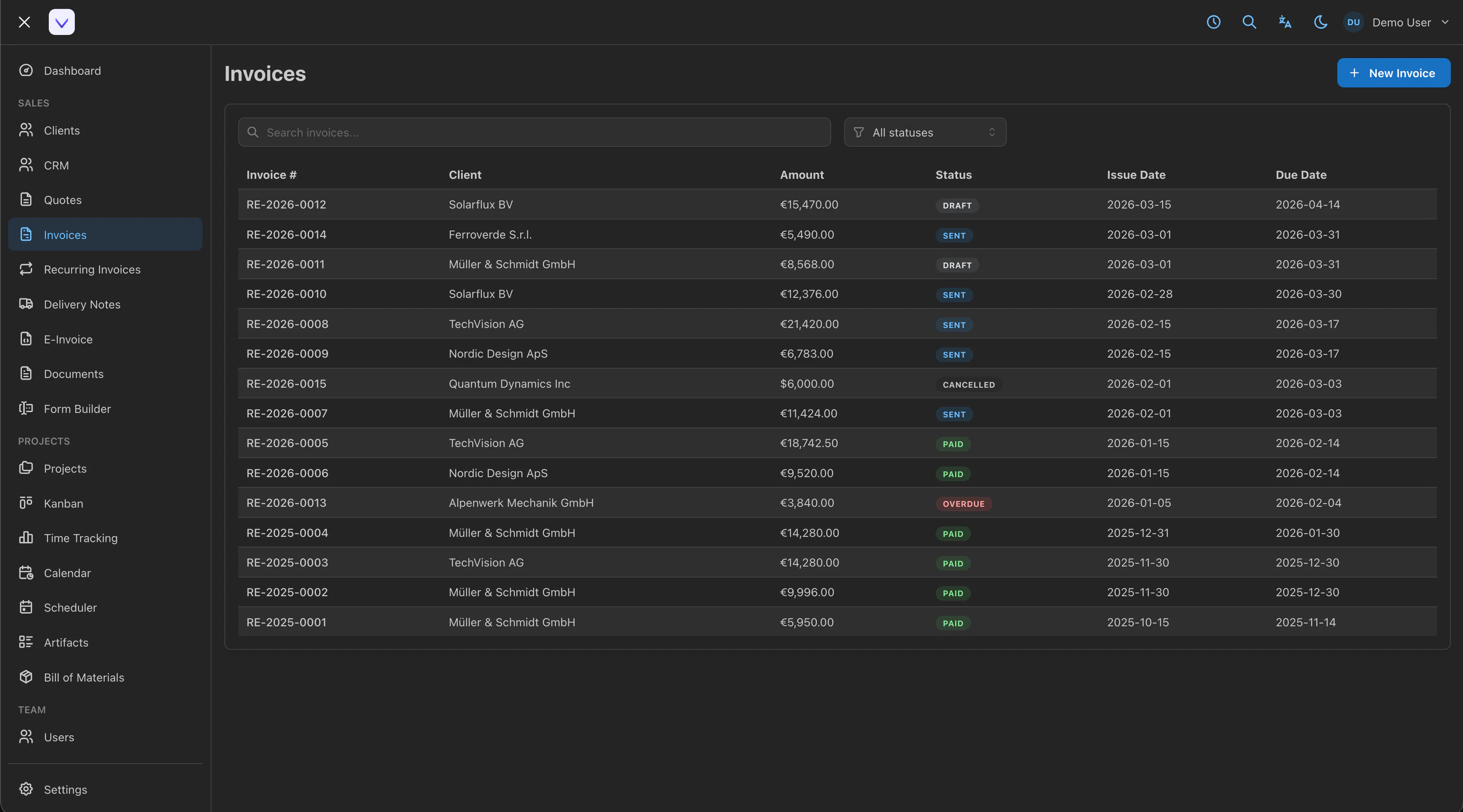The width and height of the screenshot is (1463, 812).
Task: Open Clients from the sidebar
Action: (x=105, y=130)
